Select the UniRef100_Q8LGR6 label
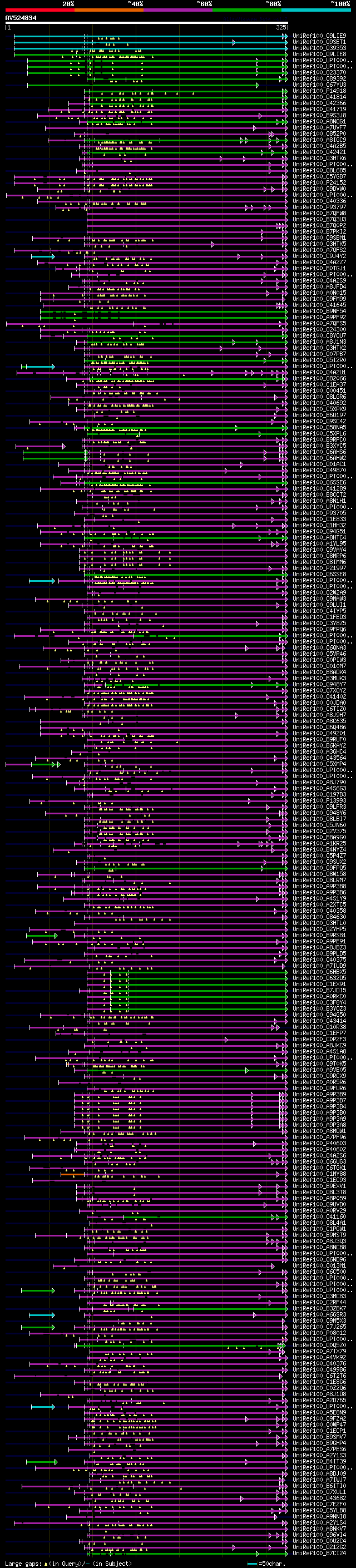 tap(319, 397)
